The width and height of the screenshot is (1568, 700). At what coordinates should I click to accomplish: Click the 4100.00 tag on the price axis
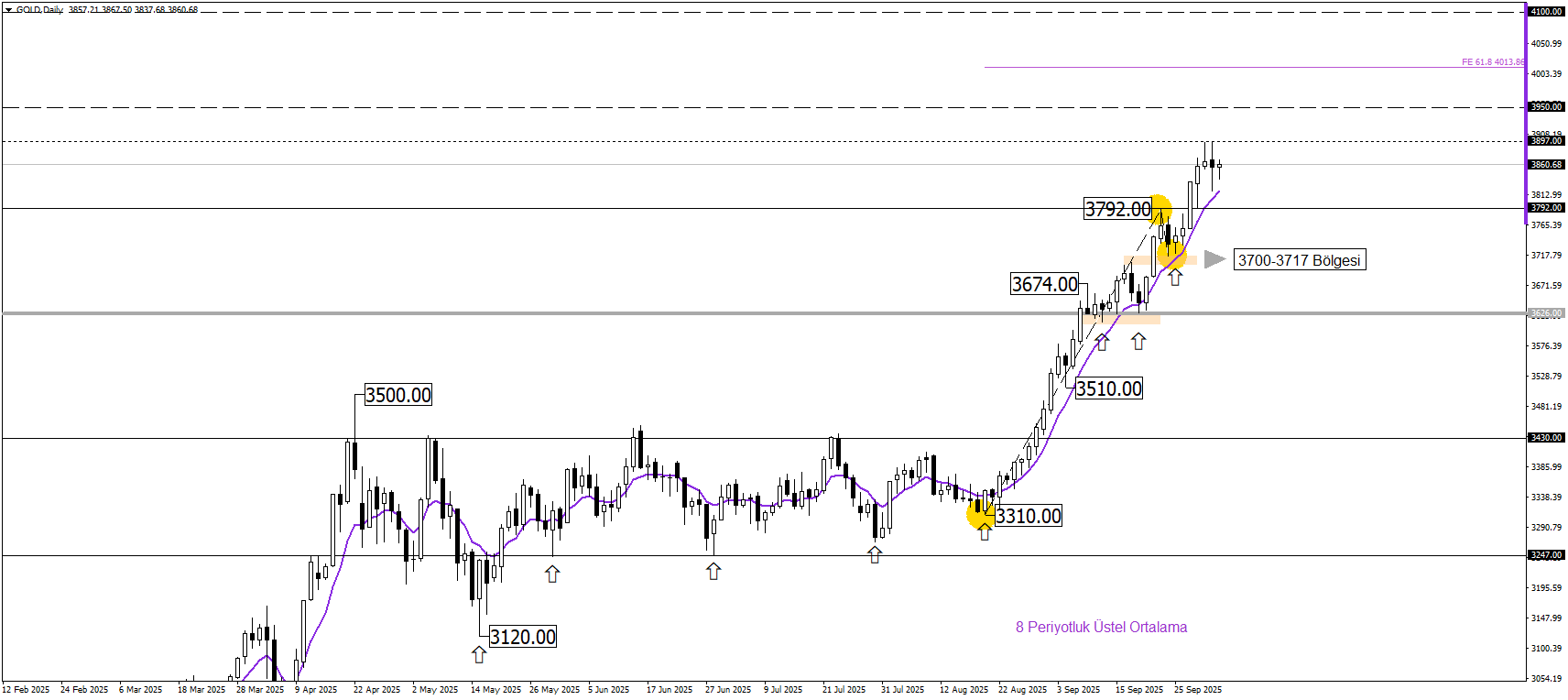point(1546,12)
